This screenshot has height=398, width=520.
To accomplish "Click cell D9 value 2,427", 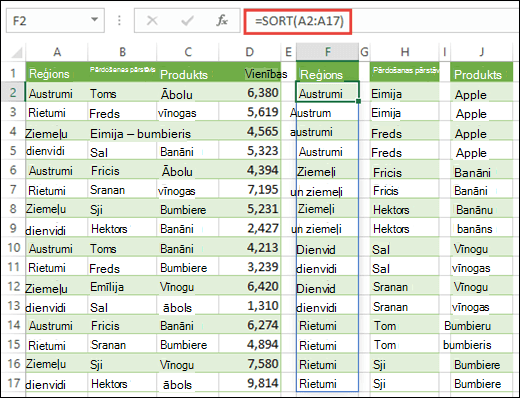I will pyautogui.click(x=249, y=228).
